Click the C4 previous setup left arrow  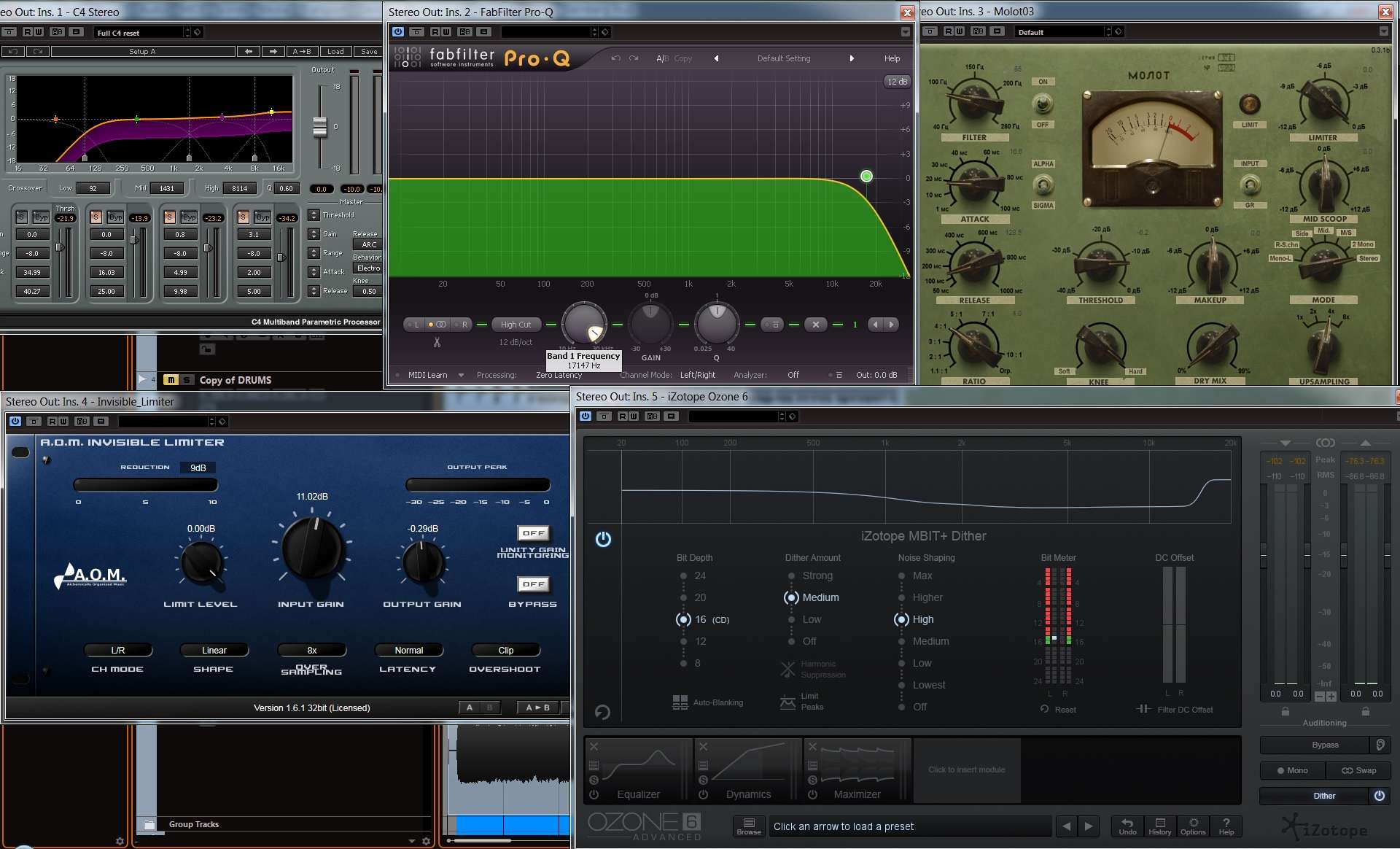(x=249, y=51)
